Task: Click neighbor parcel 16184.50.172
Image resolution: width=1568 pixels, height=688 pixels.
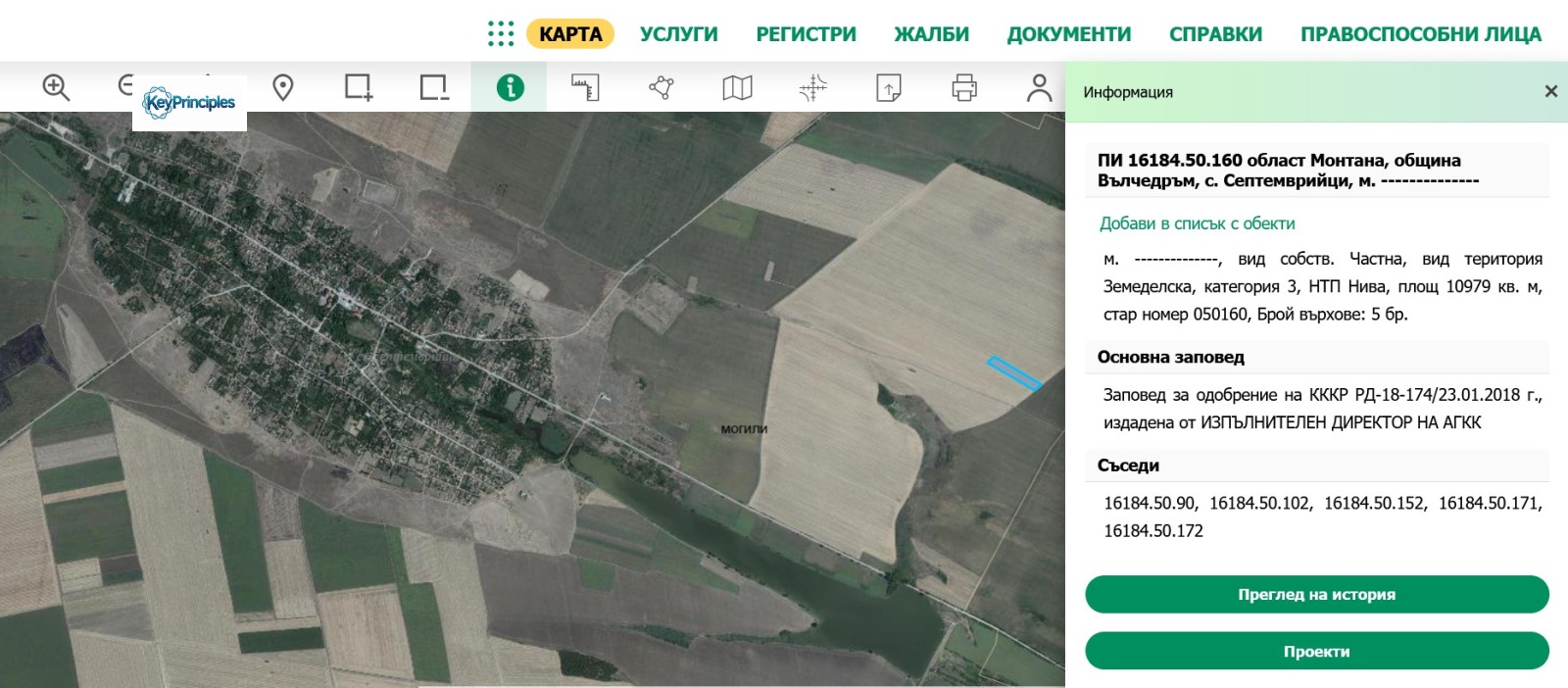Action: [x=1153, y=531]
